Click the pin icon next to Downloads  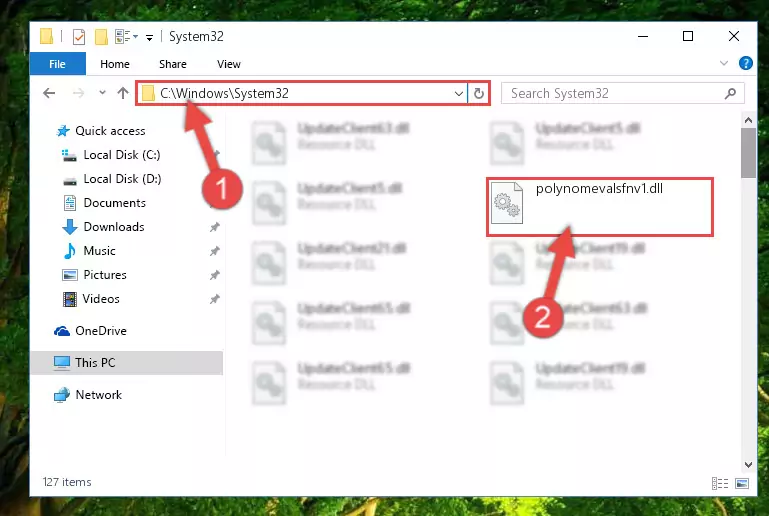tap(214, 227)
